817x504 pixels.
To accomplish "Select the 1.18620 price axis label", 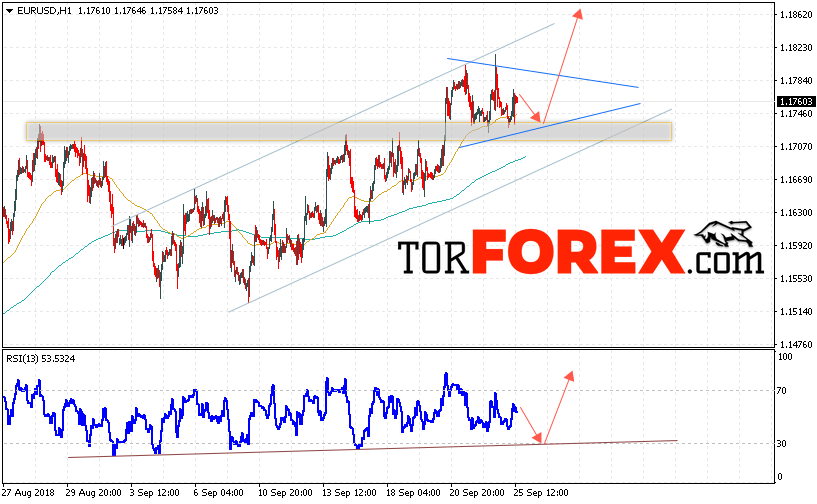I will click(796, 15).
